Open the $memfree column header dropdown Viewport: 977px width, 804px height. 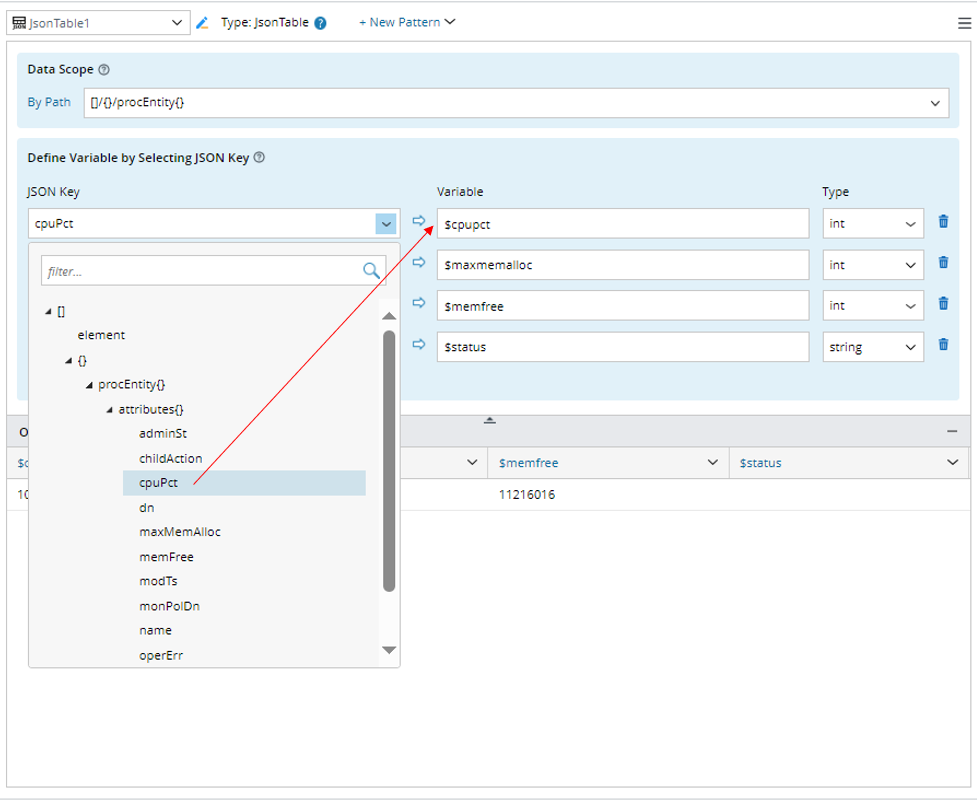(x=712, y=463)
